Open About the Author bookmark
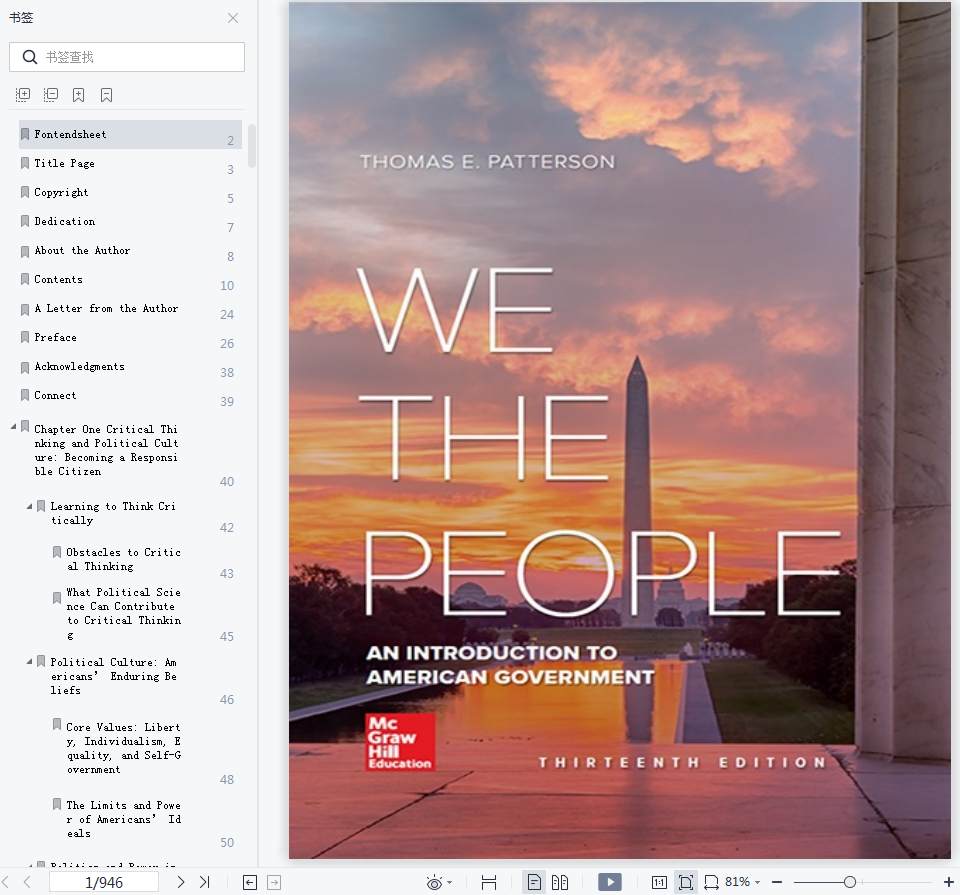Viewport: 960px width, 895px height. (x=82, y=250)
